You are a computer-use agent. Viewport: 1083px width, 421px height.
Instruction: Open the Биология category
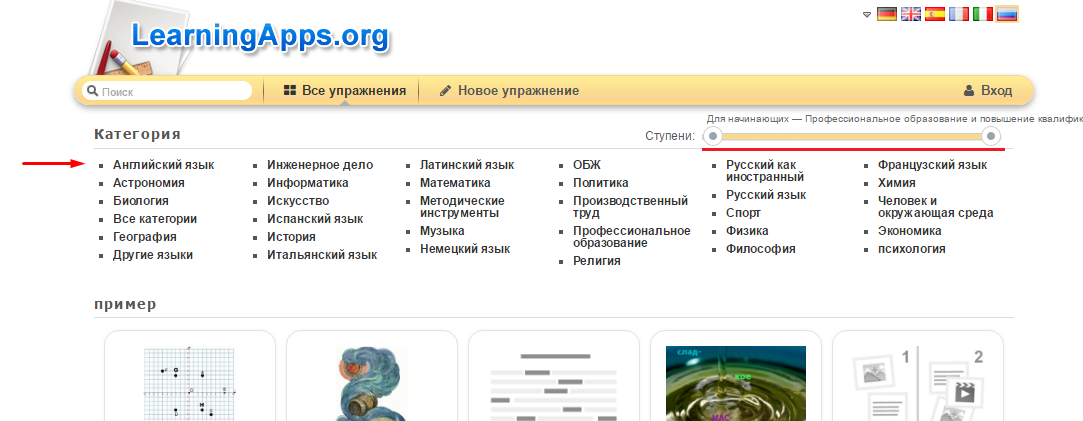[141, 201]
